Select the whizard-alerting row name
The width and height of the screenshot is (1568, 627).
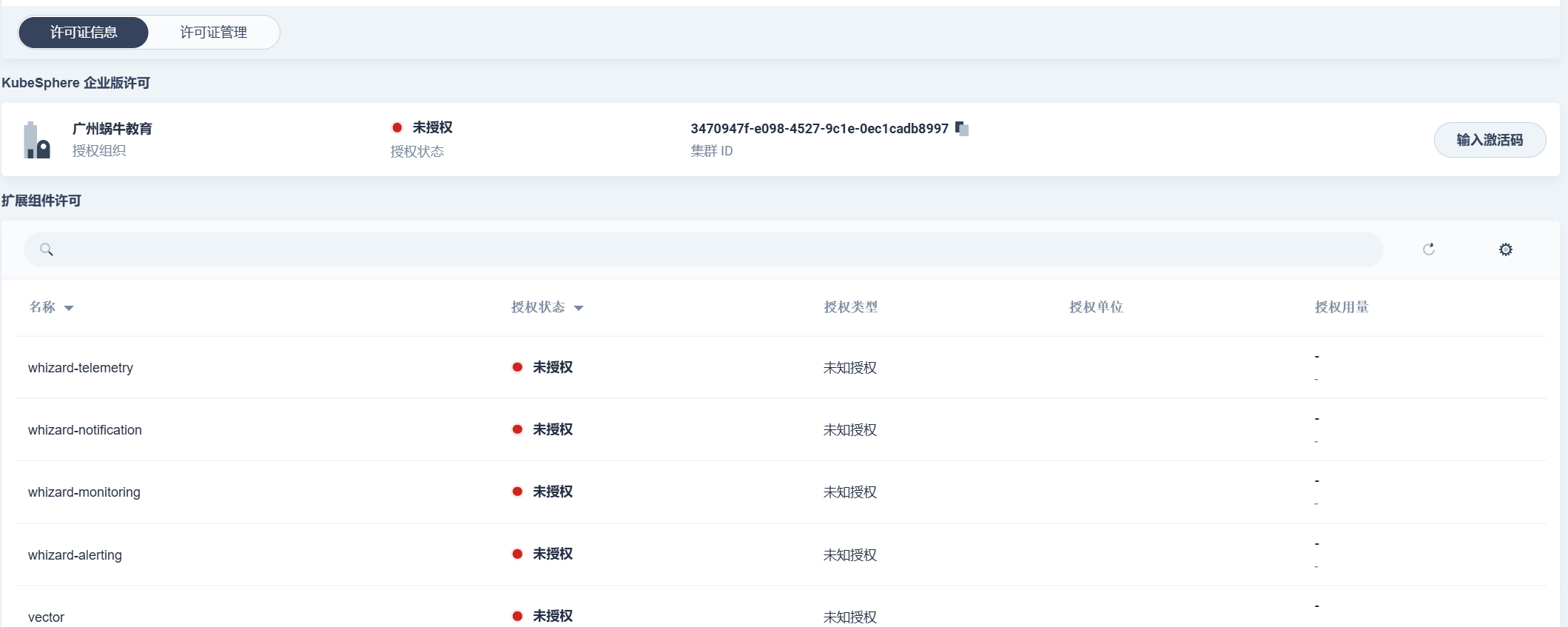(75, 555)
